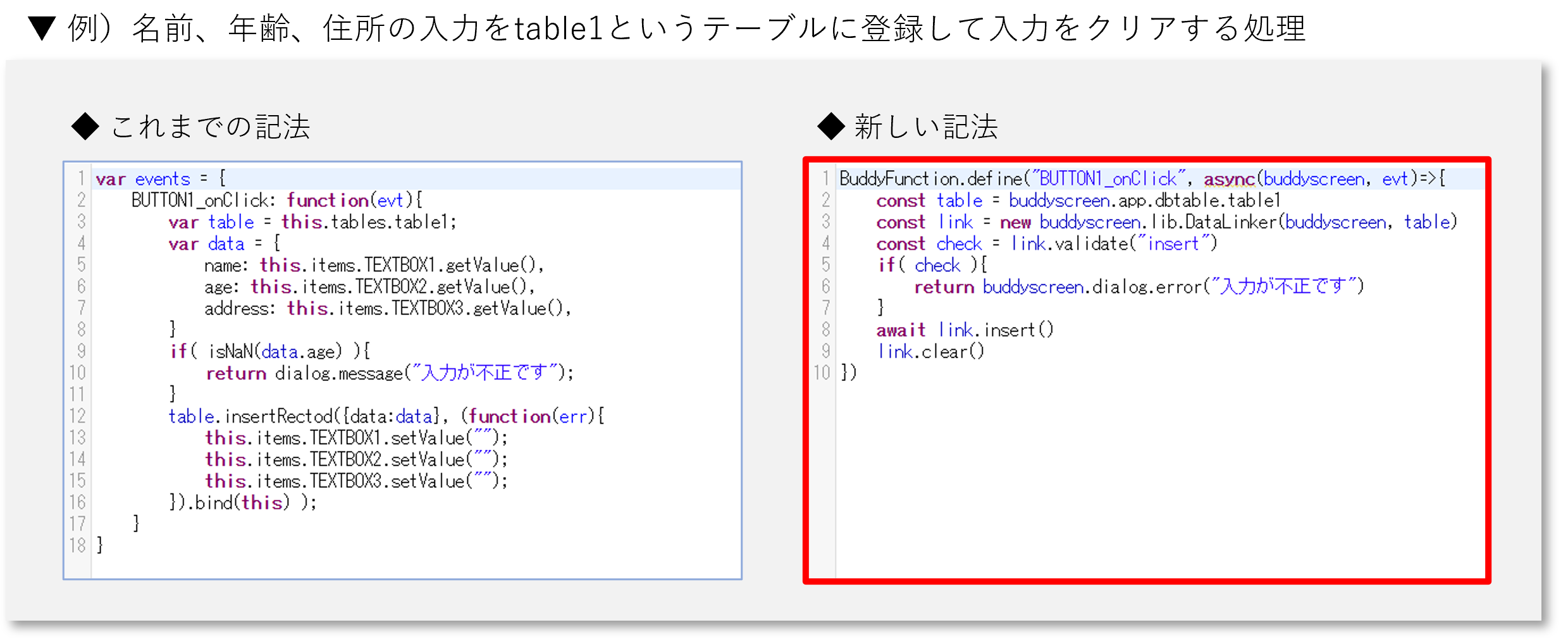Click the diamond bullet before これまでの記法
Screen dimensions: 1568x639
click(85, 126)
